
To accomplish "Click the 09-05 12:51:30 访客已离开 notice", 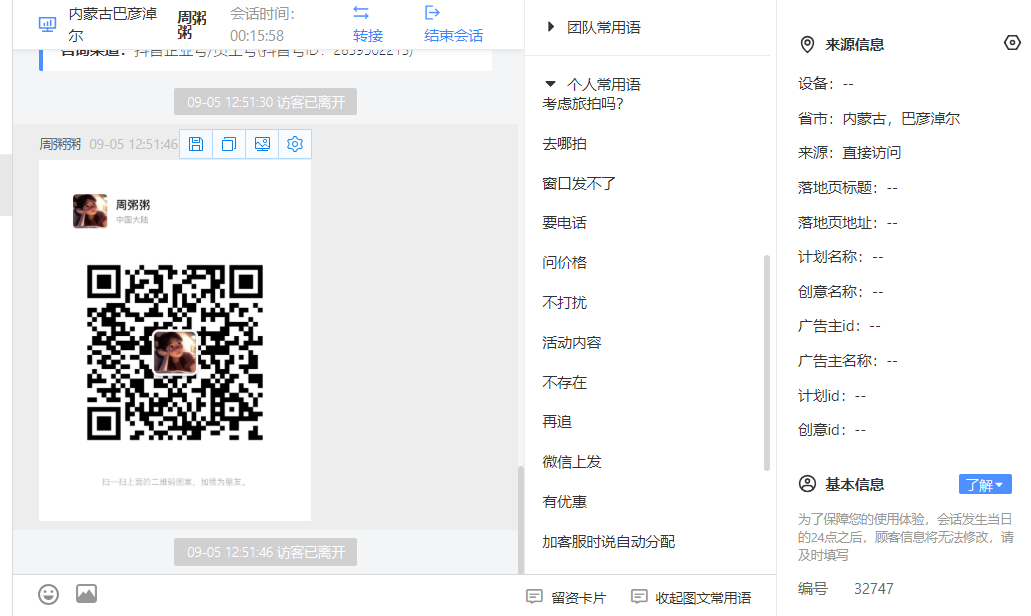I will (266, 102).
